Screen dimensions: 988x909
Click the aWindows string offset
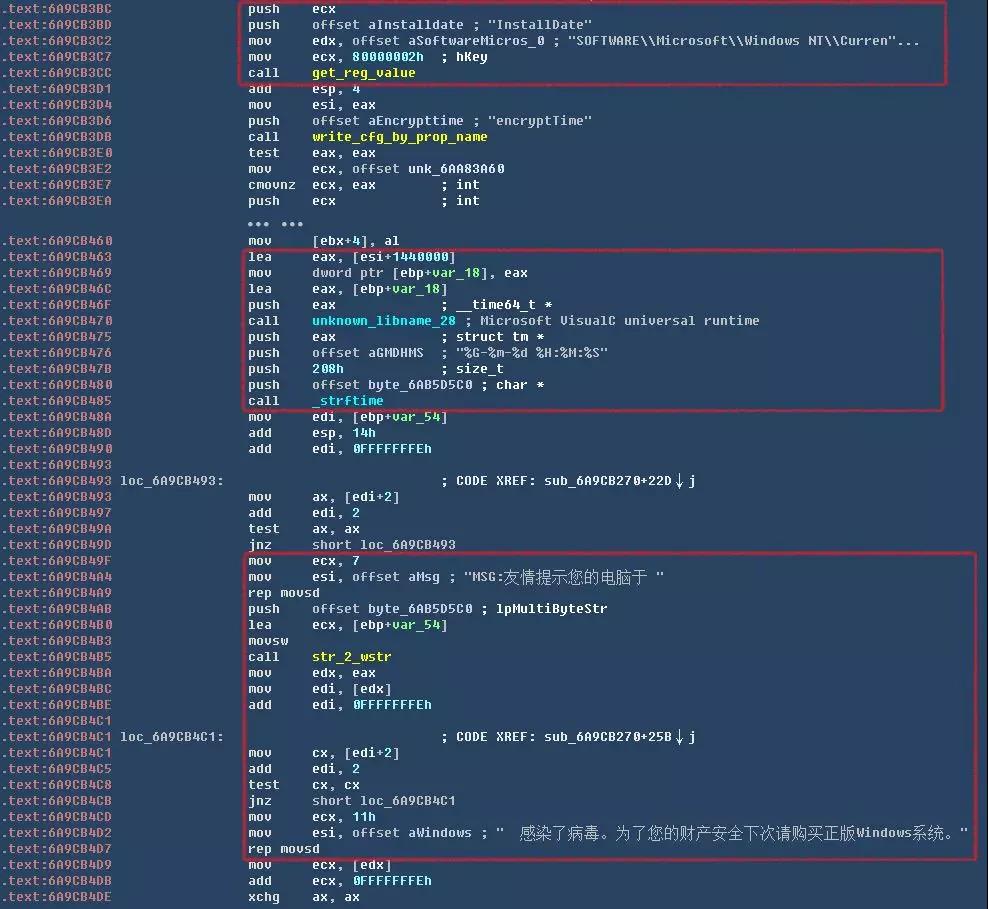pos(440,833)
